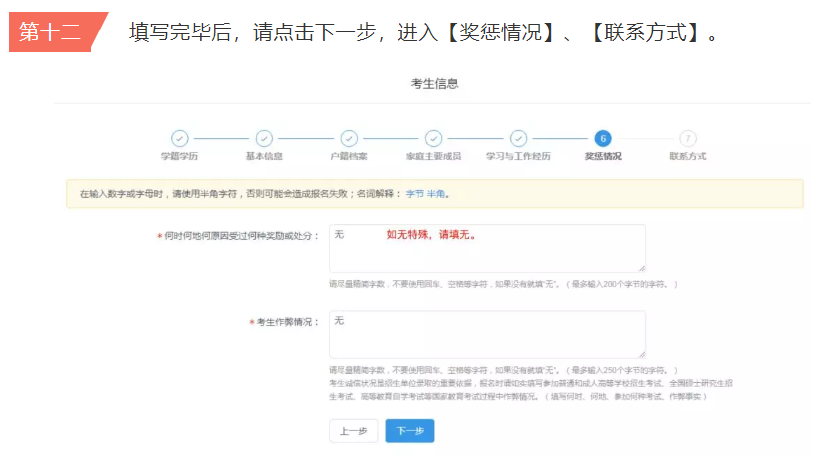Click the 奖惩情况 current step label
The image size is (833, 458).
(x=602, y=157)
